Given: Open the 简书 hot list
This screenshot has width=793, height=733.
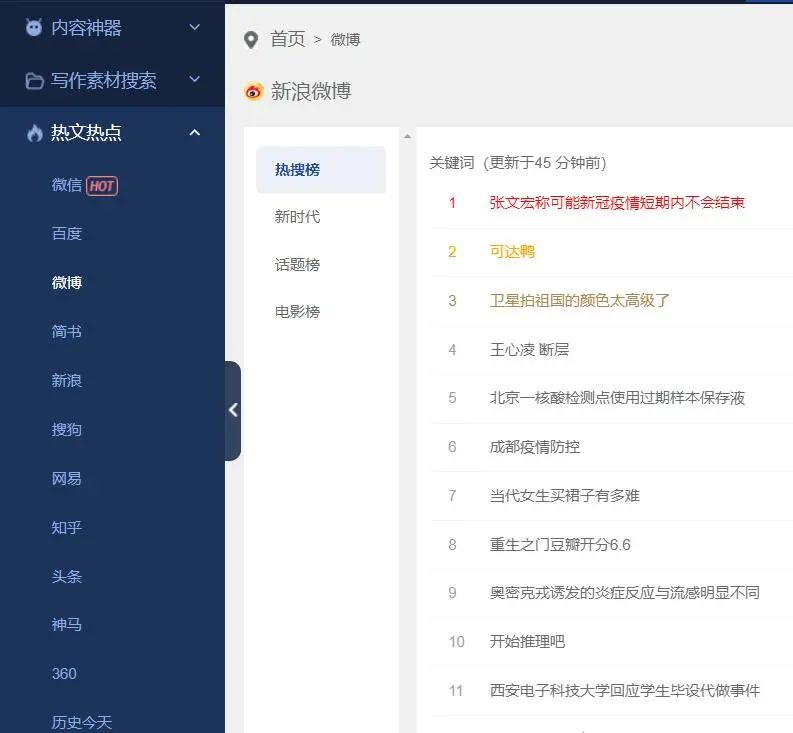Looking at the screenshot, I should pos(67,331).
